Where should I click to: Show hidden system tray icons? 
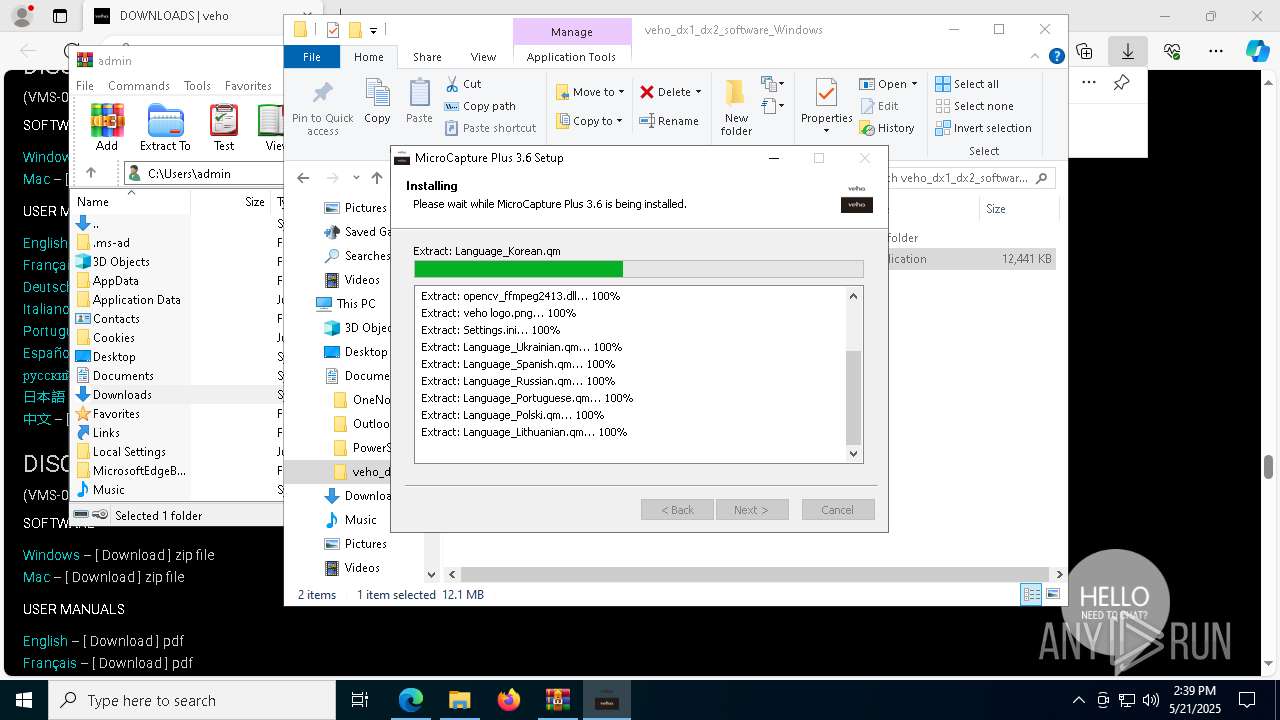1078,700
